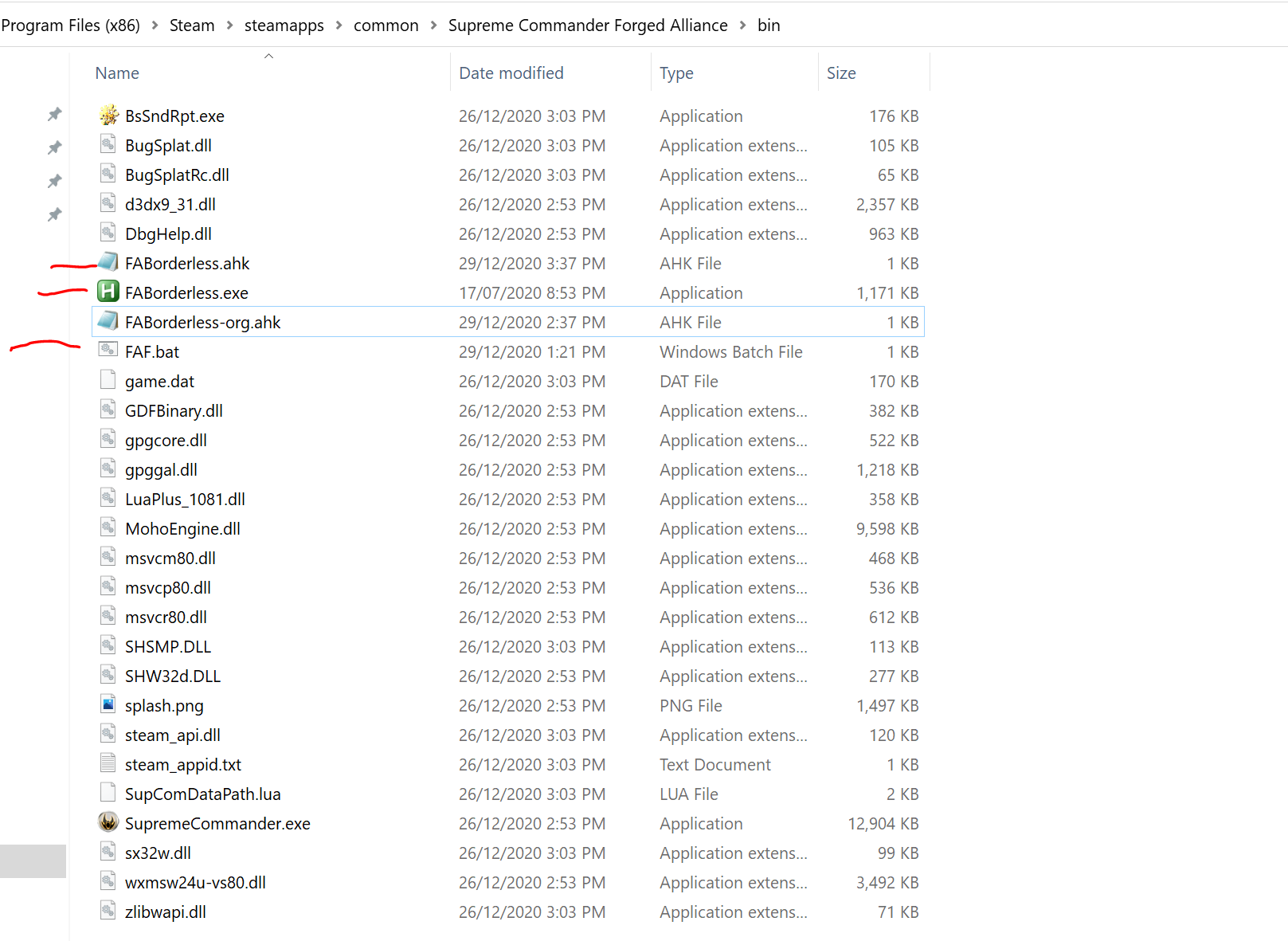Viewport: 1288px width, 941px height.
Task: Sort files by Size column
Action: [x=841, y=73]
